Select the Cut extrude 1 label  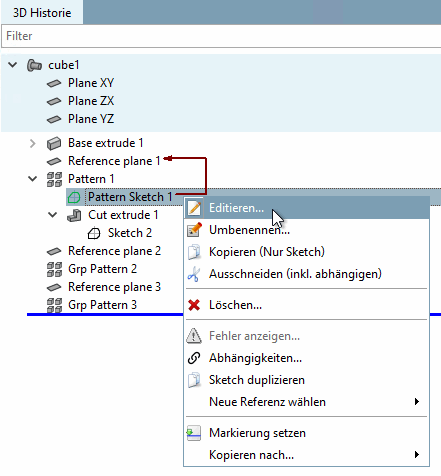123,215
